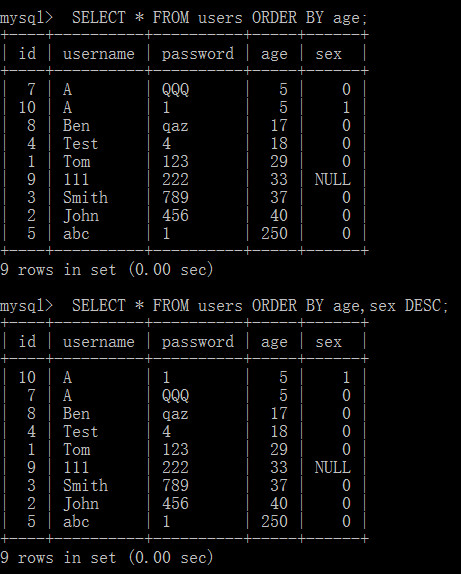Select 'qaz' password in second result table
This screenshot has width=461, height=574.
pos(175,414)
